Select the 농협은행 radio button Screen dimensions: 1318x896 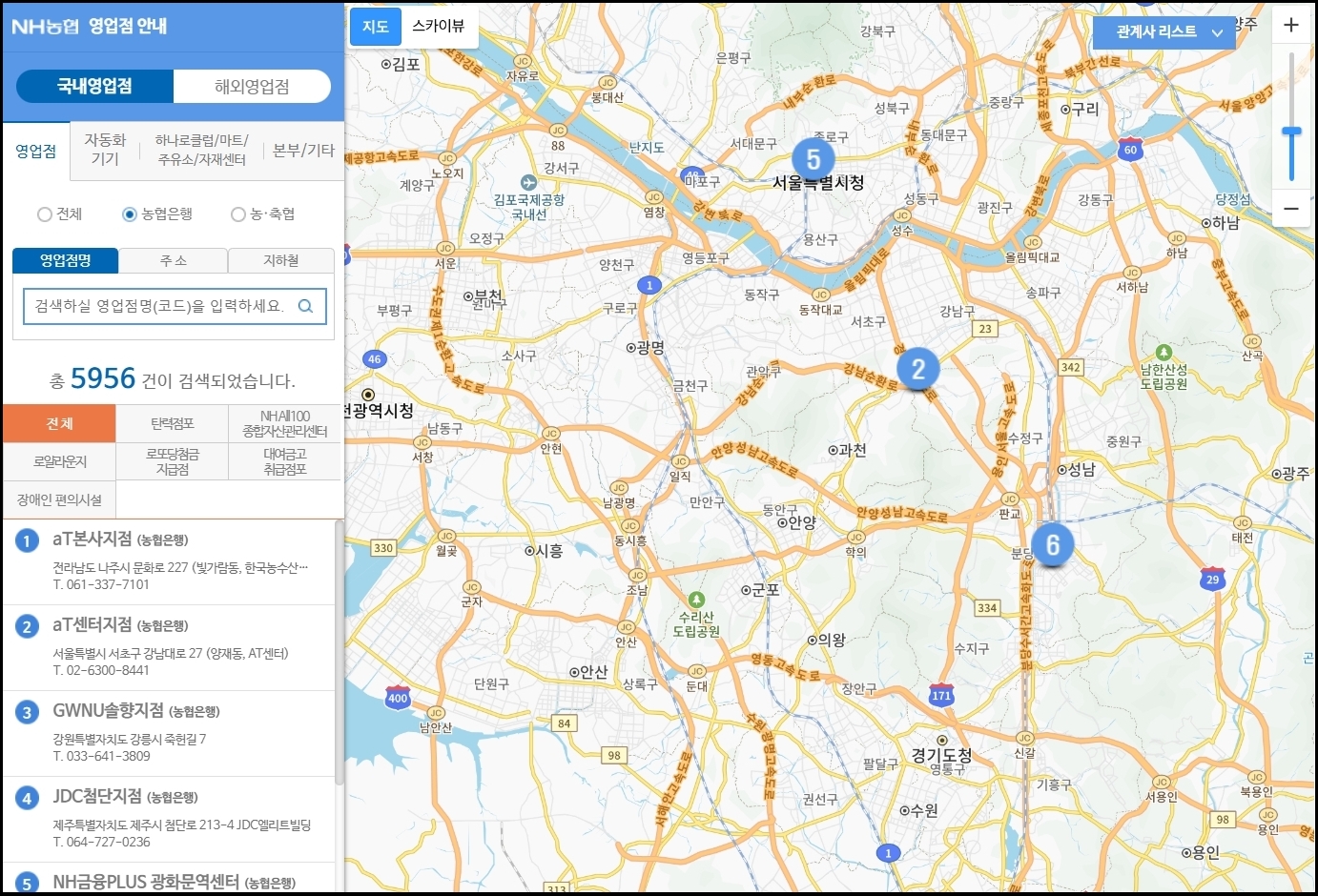(x=130, y=214)
